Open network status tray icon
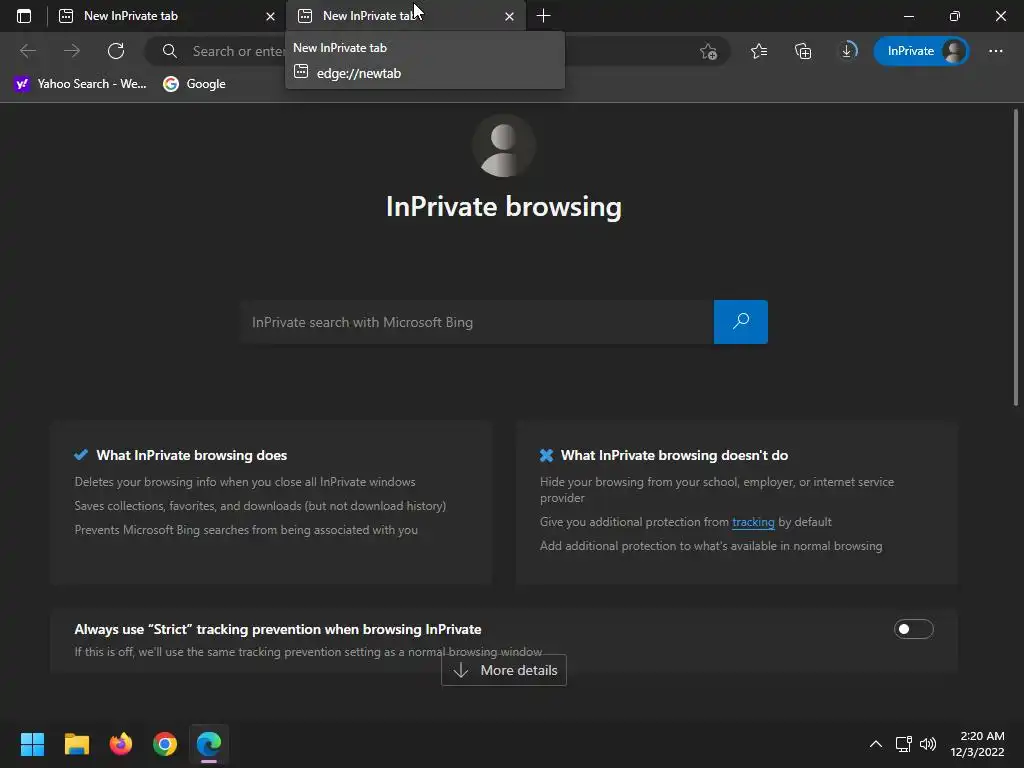The height and width of the screenshot is (768, 1024). point(903,744)
